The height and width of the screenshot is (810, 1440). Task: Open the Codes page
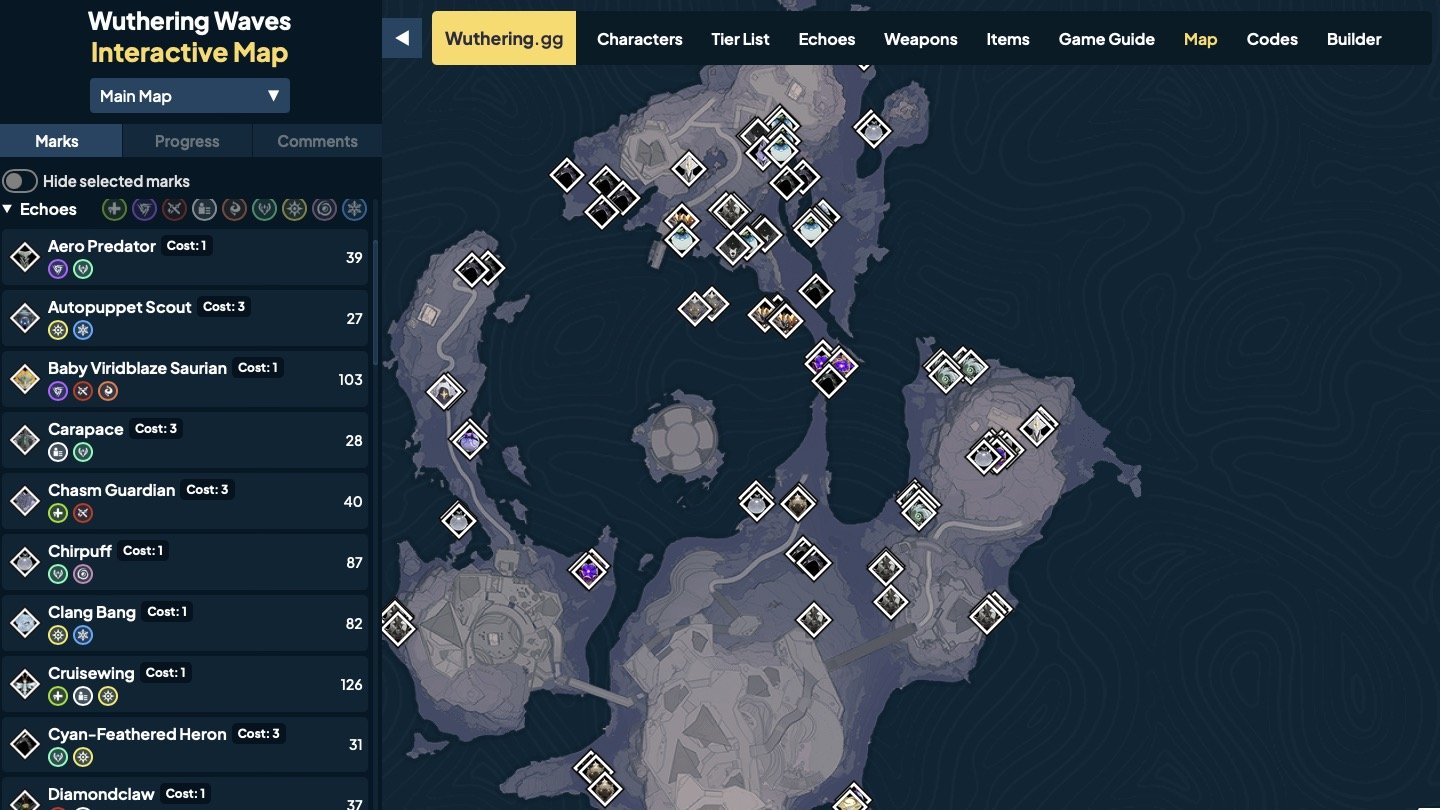tap(1272, 39)
